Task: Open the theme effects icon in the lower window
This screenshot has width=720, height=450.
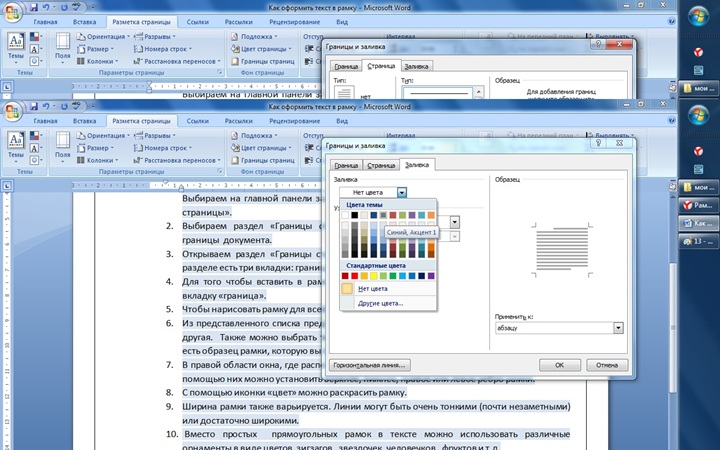Action: 35,160
